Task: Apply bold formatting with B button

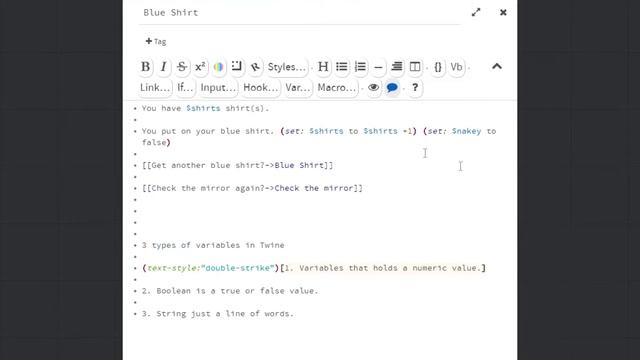Action: pyautogui.click(x=145, y=67)
